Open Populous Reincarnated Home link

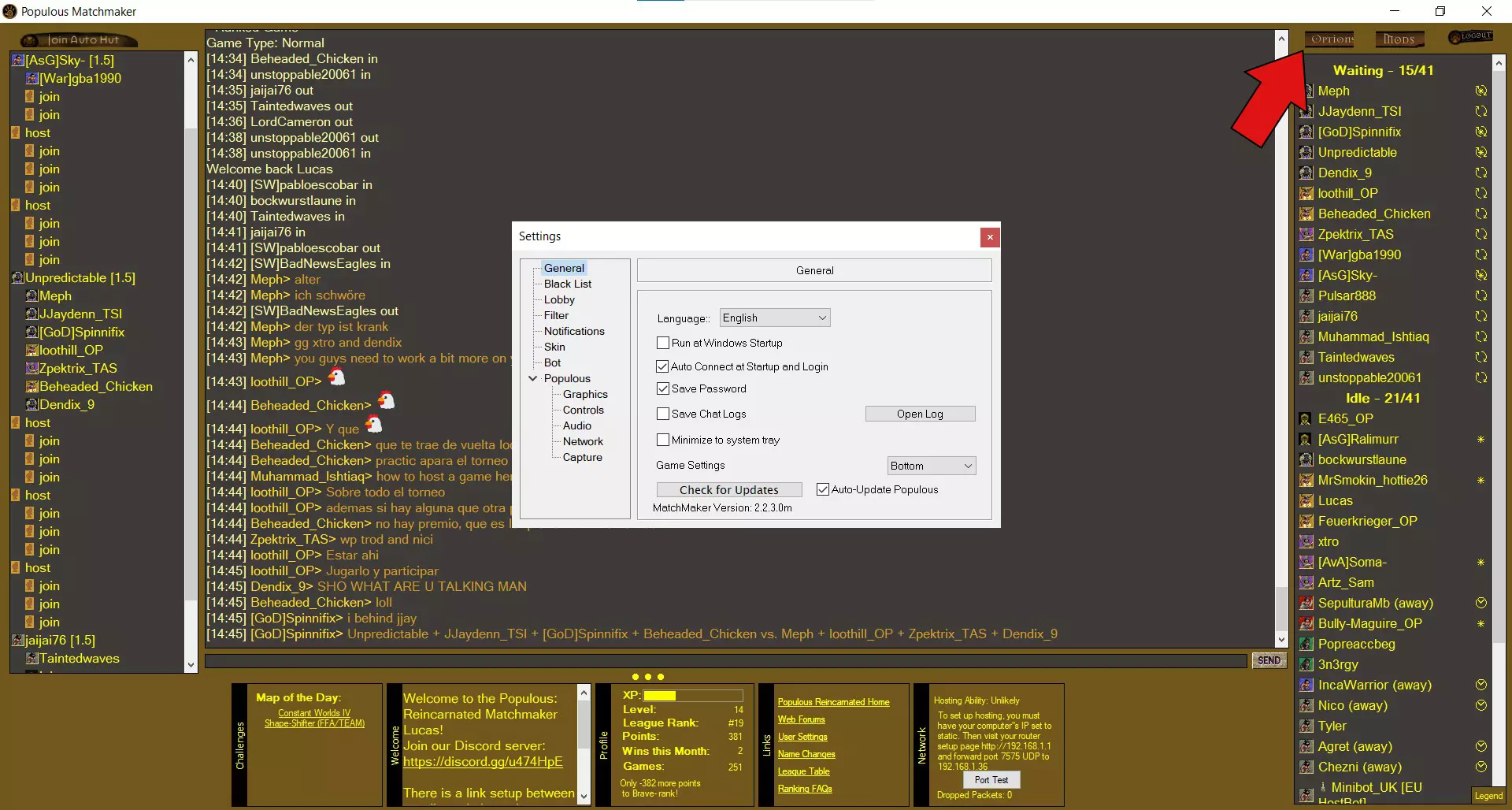coord(833,702)
